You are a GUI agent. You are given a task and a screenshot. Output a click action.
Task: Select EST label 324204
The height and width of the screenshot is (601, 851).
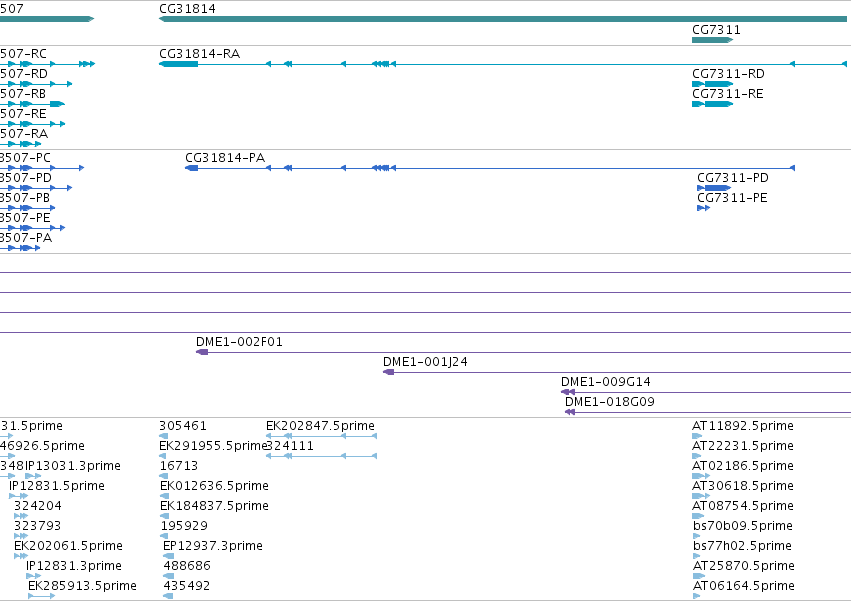(37, 506)
